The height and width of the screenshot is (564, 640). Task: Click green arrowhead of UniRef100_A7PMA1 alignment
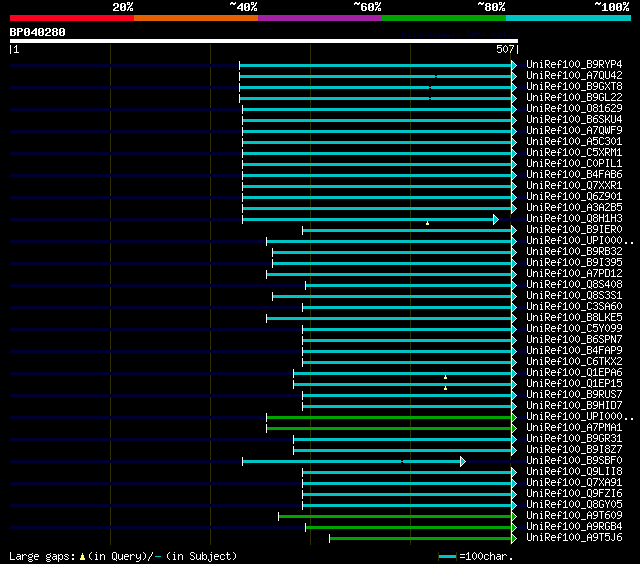[x=514, y=429]
